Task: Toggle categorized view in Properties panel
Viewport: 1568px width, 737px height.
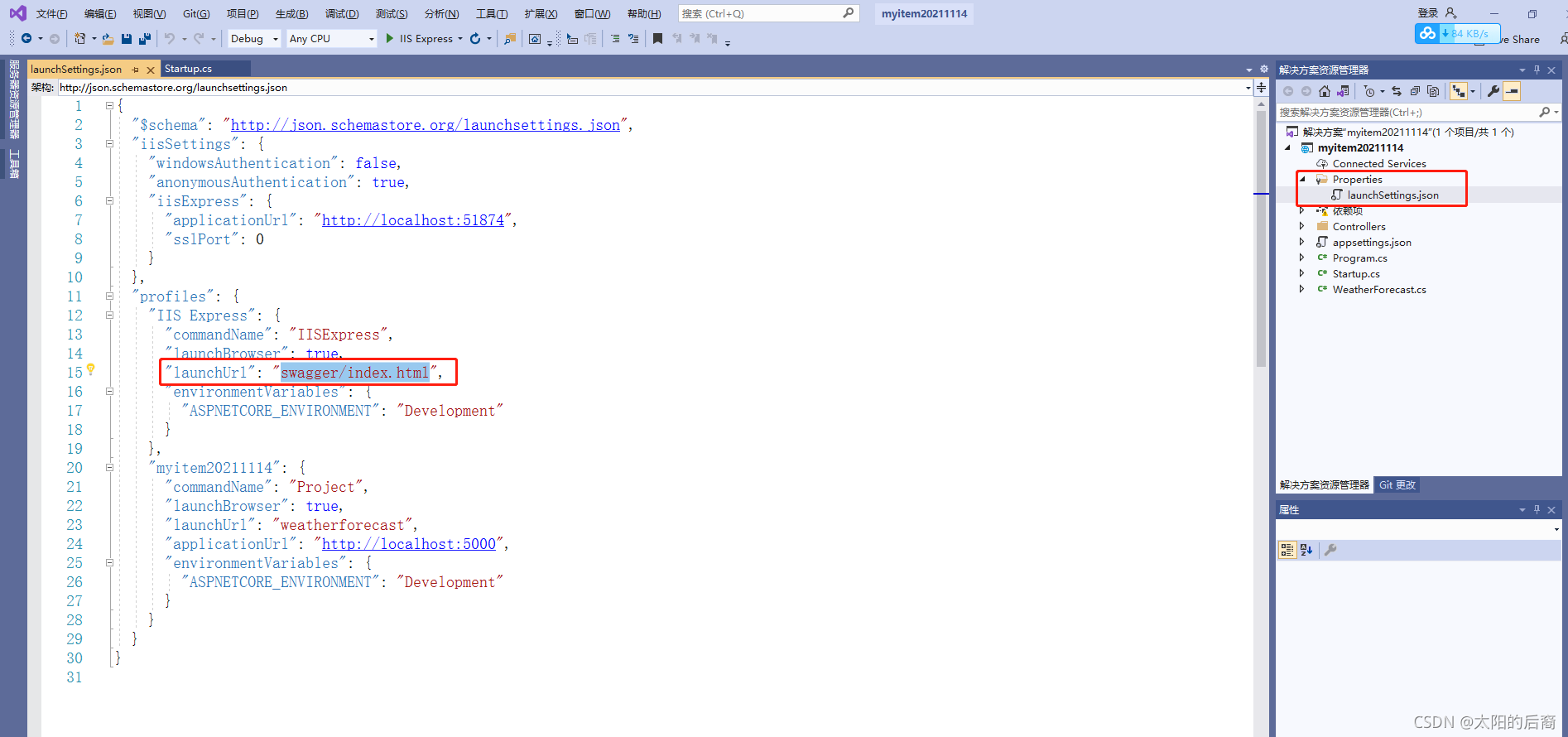Action: pos(1287,550)
